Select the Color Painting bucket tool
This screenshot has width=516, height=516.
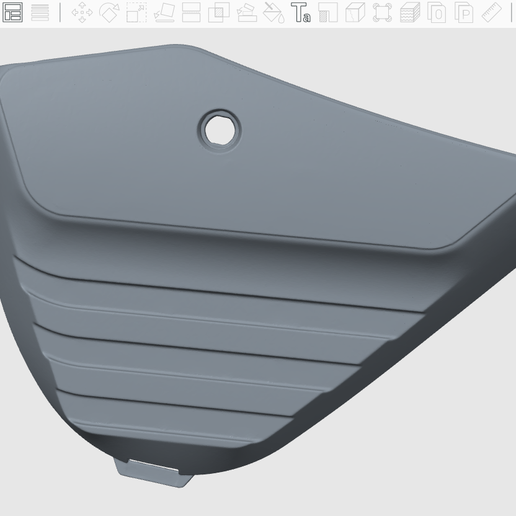pyautogui.click(x=274, y=12)
